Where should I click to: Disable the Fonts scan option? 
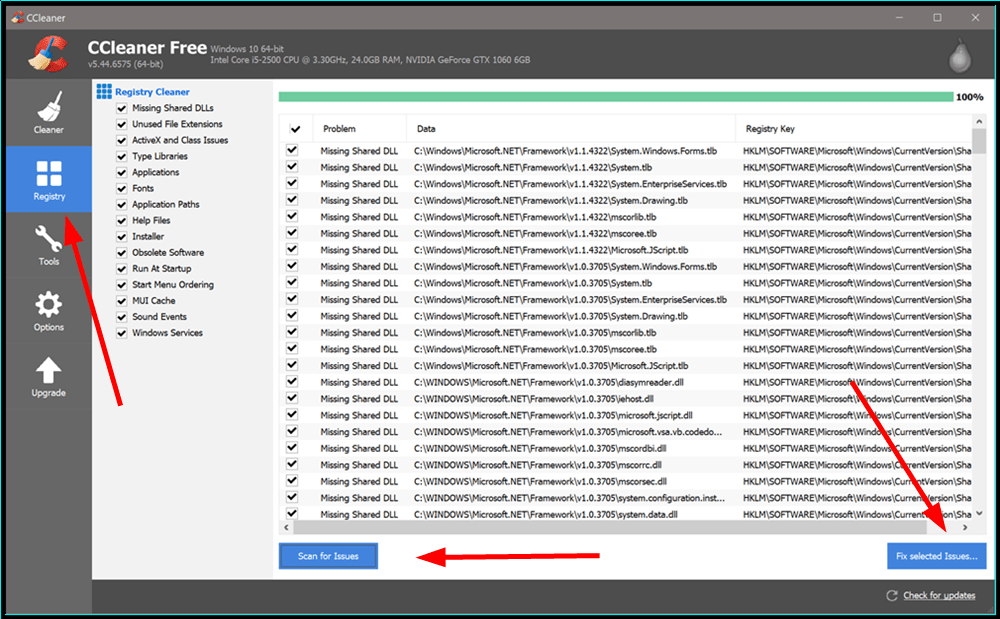pos(122,188)
